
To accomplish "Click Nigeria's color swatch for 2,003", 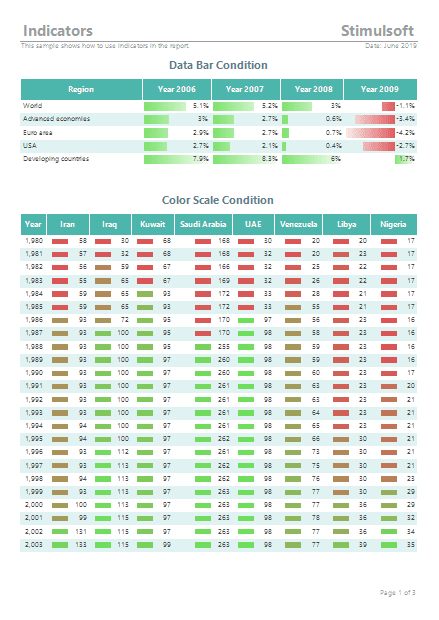I will [x=389, y=545].
